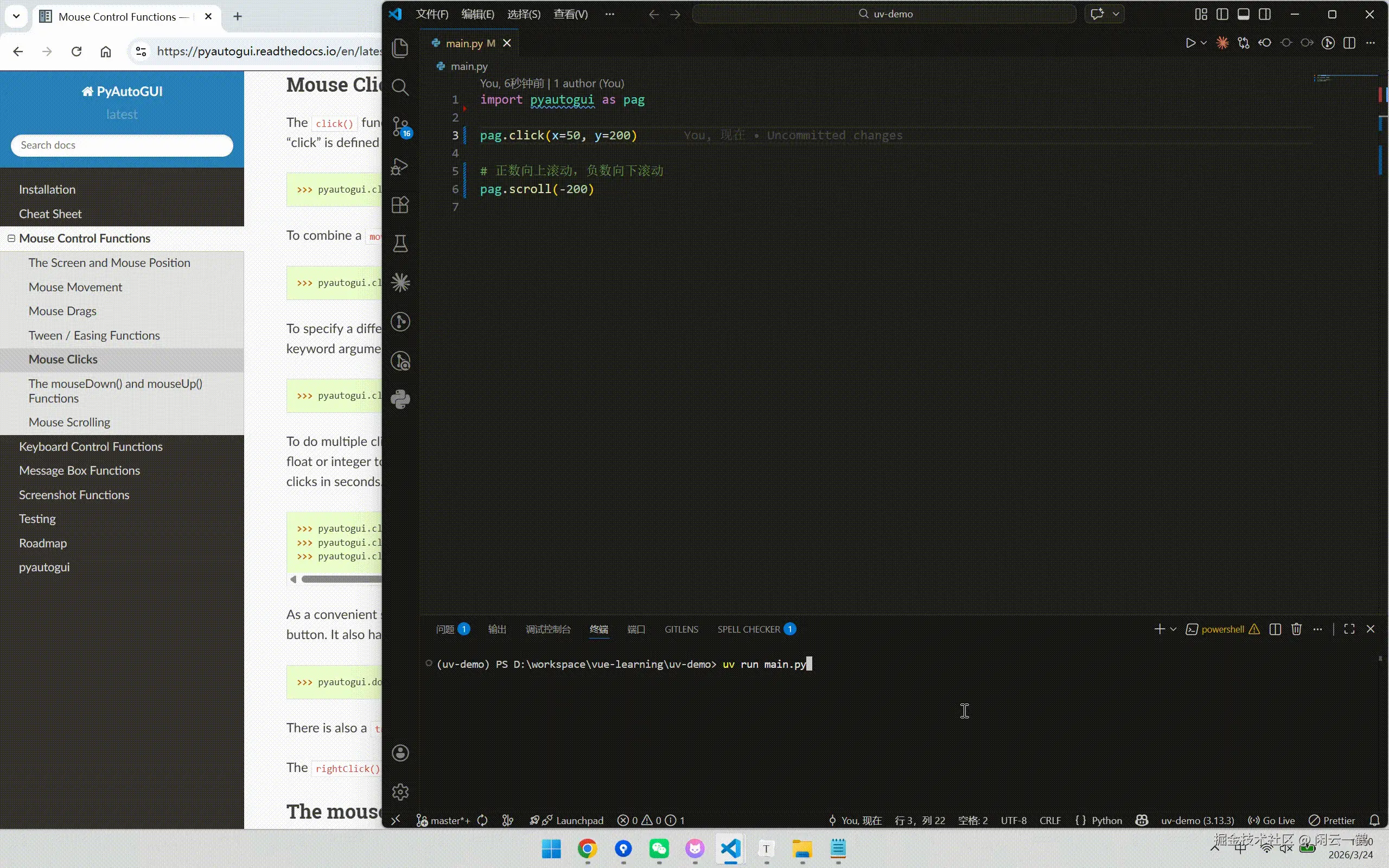1389x868 pixels.
Task: Toggle the primary side bar layout button
Action: click(1222, 14)
